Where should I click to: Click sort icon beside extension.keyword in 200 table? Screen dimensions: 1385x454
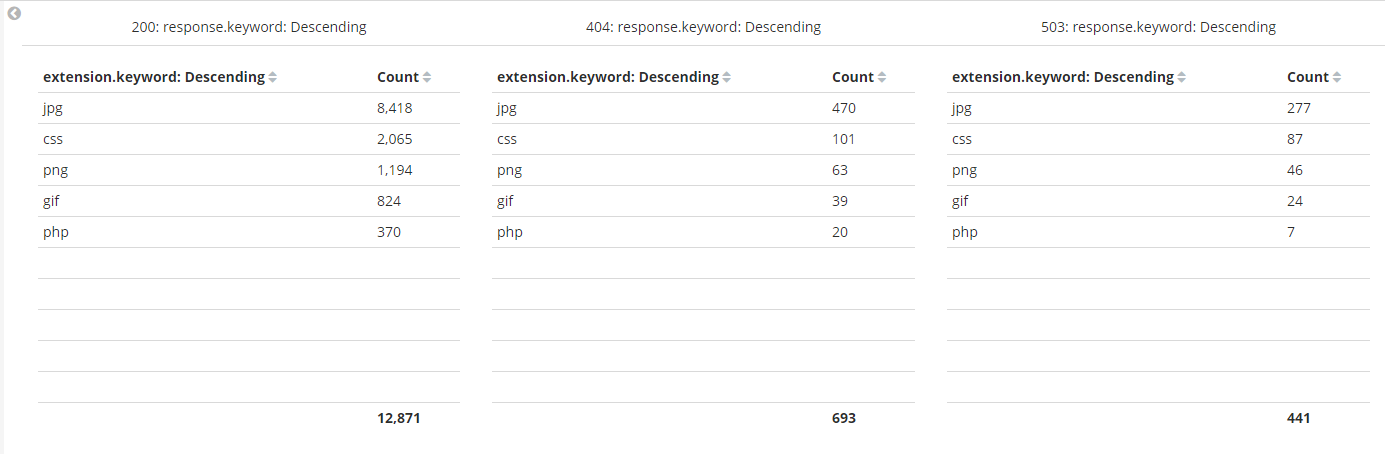click(x=273, y=78)
